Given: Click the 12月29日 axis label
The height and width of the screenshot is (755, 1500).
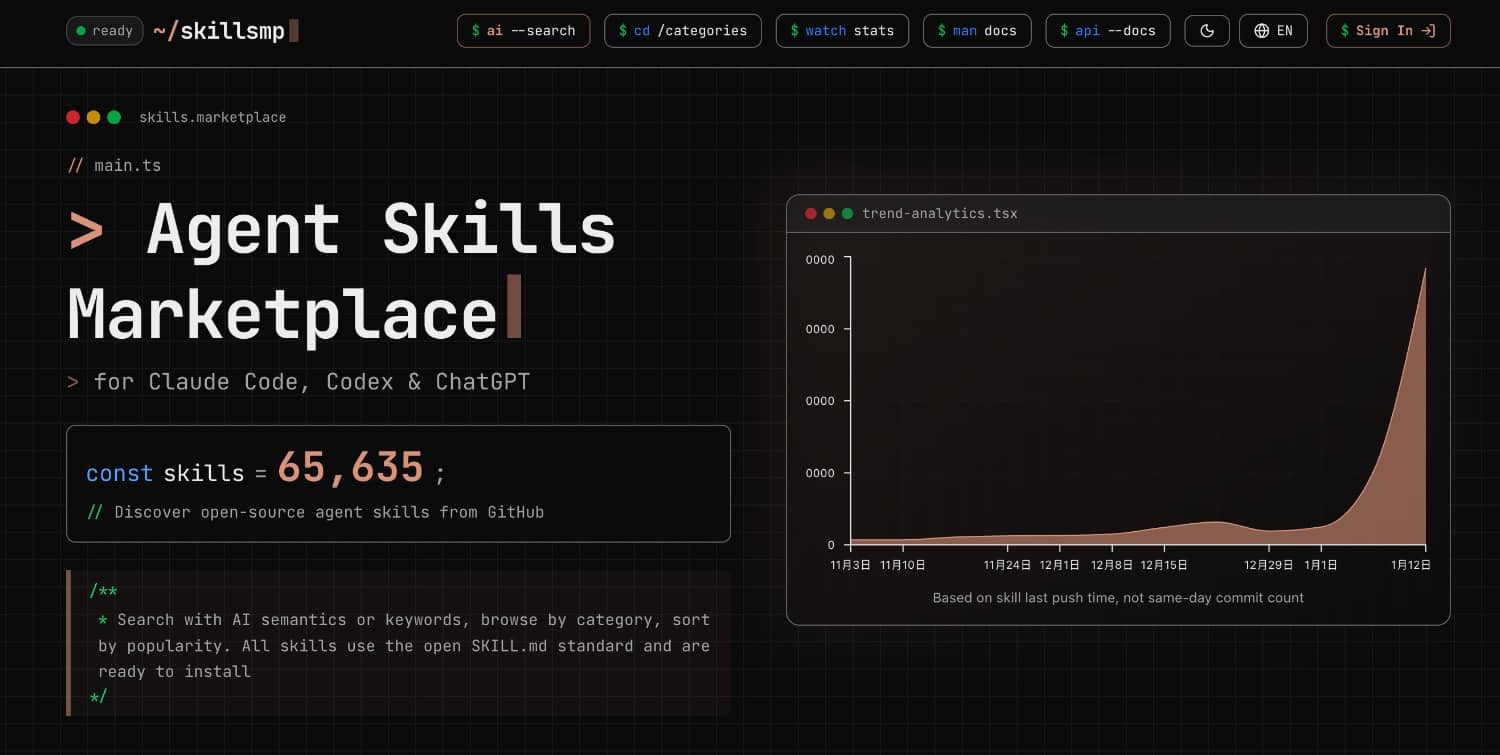Looking at the screenshot, I should (1269, 565).
